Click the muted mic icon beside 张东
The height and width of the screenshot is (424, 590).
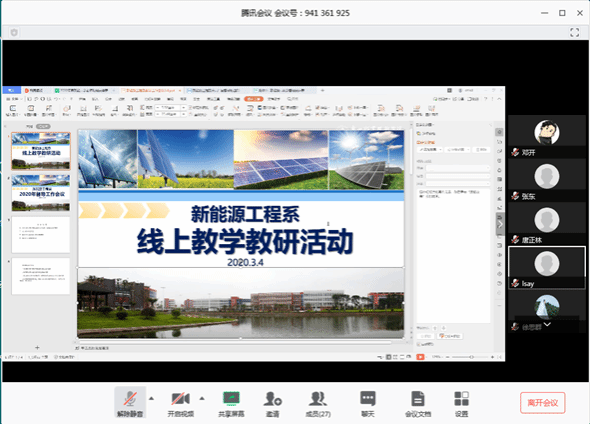(515, 196)
